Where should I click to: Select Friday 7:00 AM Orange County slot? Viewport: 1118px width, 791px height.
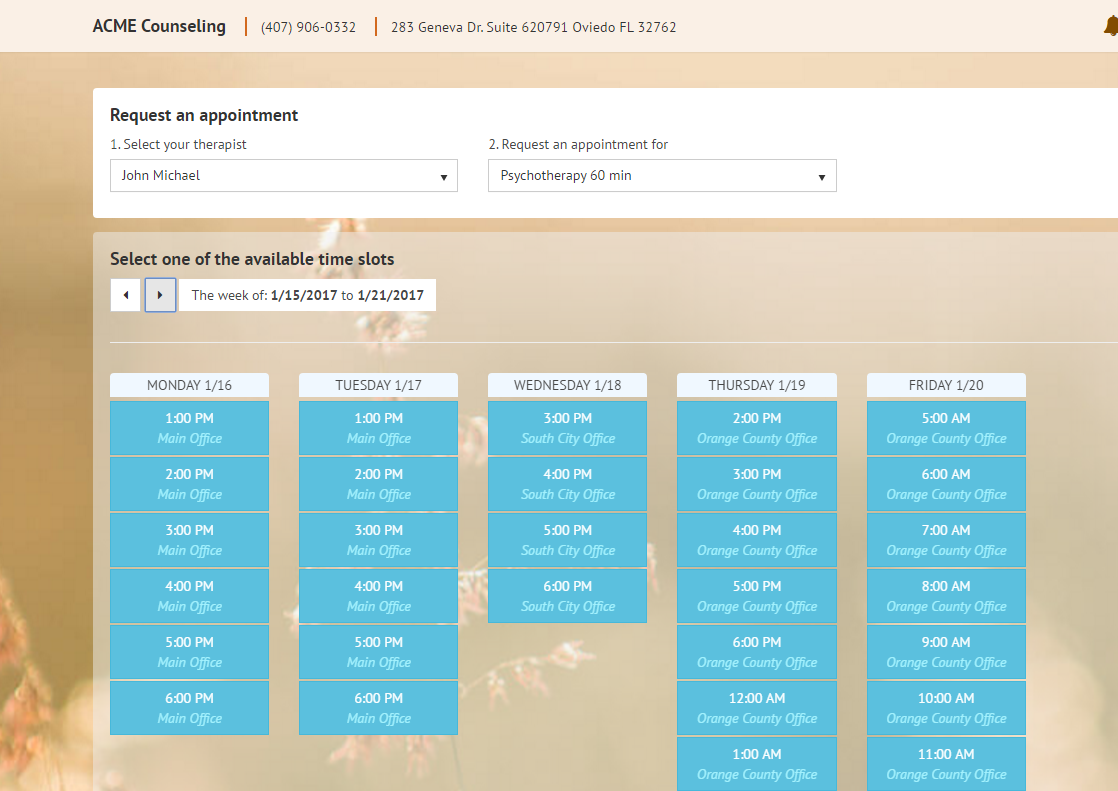[x=946, y=540]
